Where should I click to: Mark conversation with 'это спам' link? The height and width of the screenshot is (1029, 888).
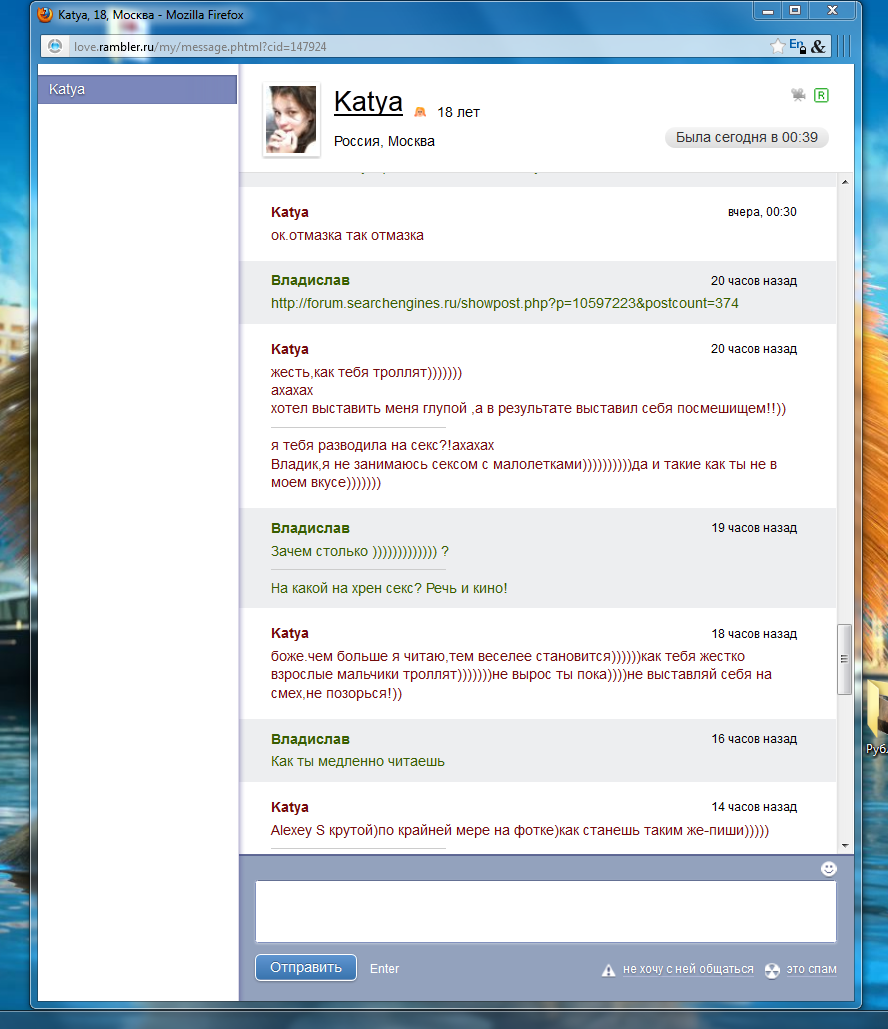811,969
